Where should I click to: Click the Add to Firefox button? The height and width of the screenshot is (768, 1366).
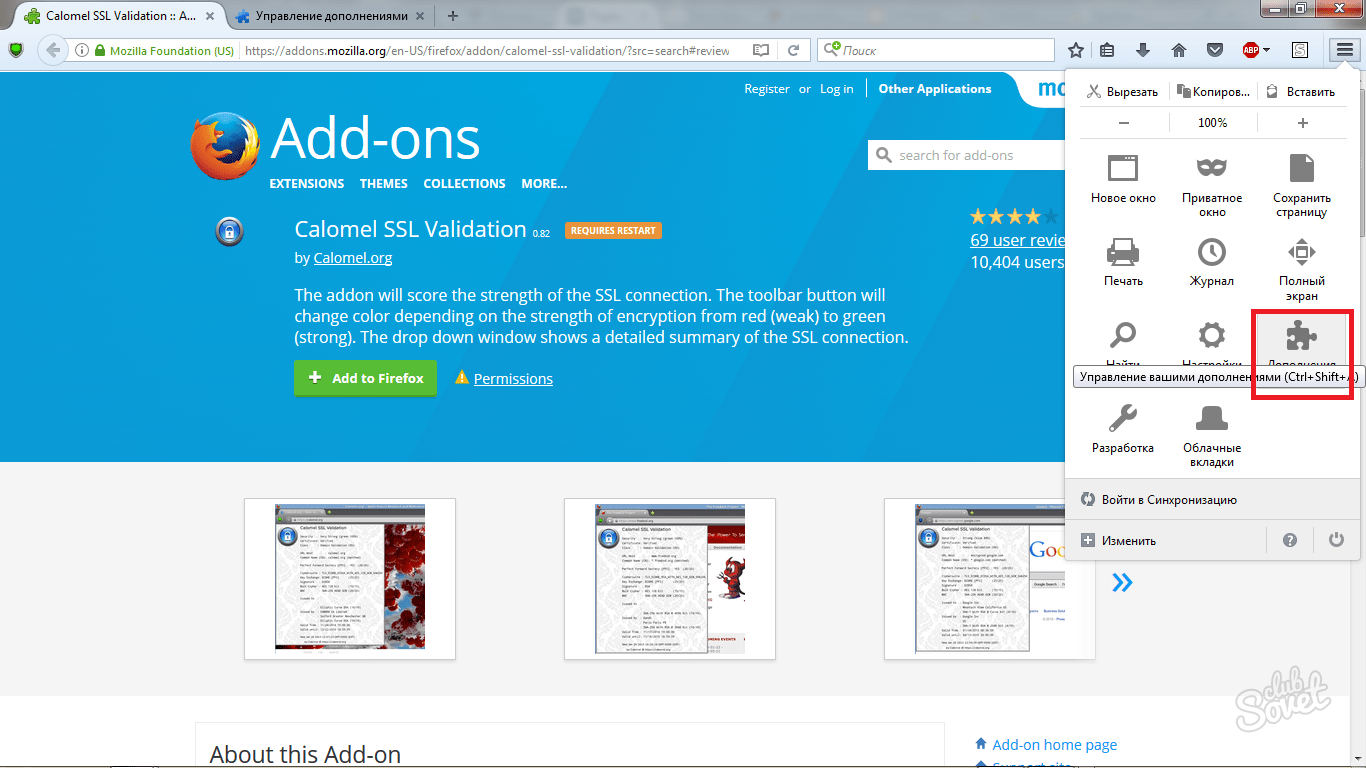[365, 378]
